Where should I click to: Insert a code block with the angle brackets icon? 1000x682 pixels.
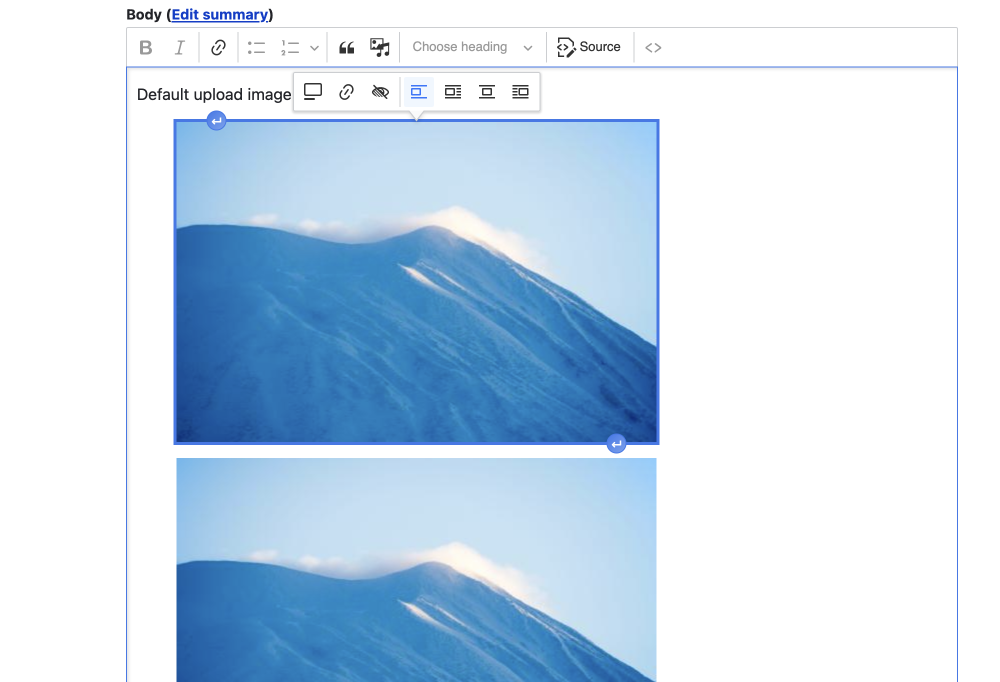(x=653, y=47)
